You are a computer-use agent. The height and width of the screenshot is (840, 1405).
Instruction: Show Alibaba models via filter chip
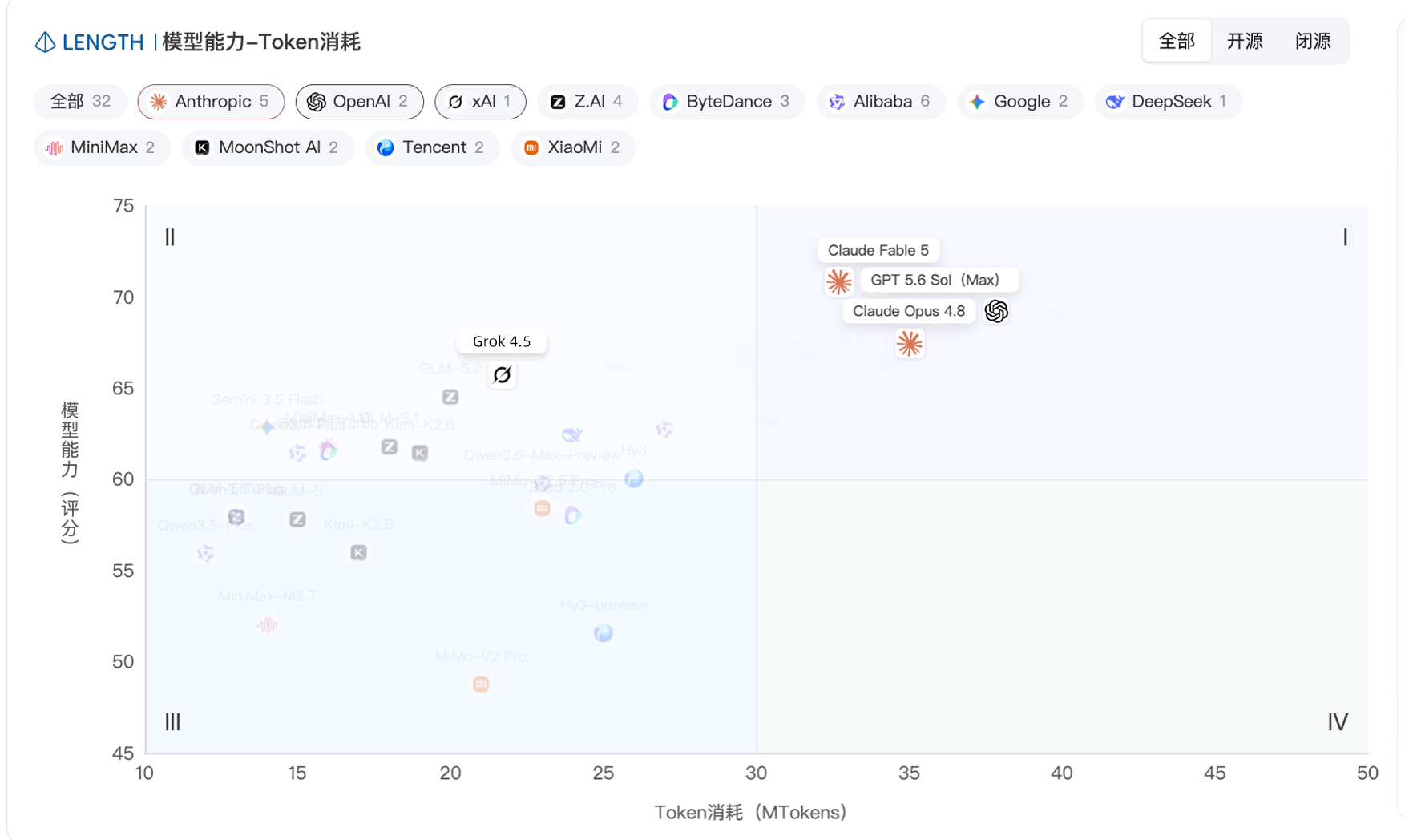tap(881, 102)
